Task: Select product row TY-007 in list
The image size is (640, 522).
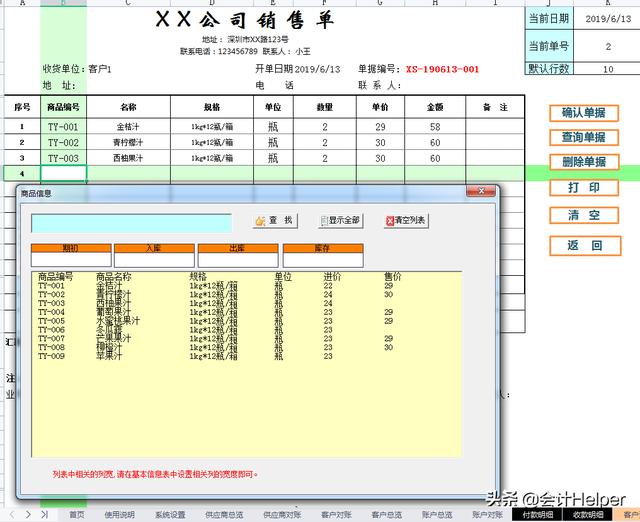Action: coord(246,338)
